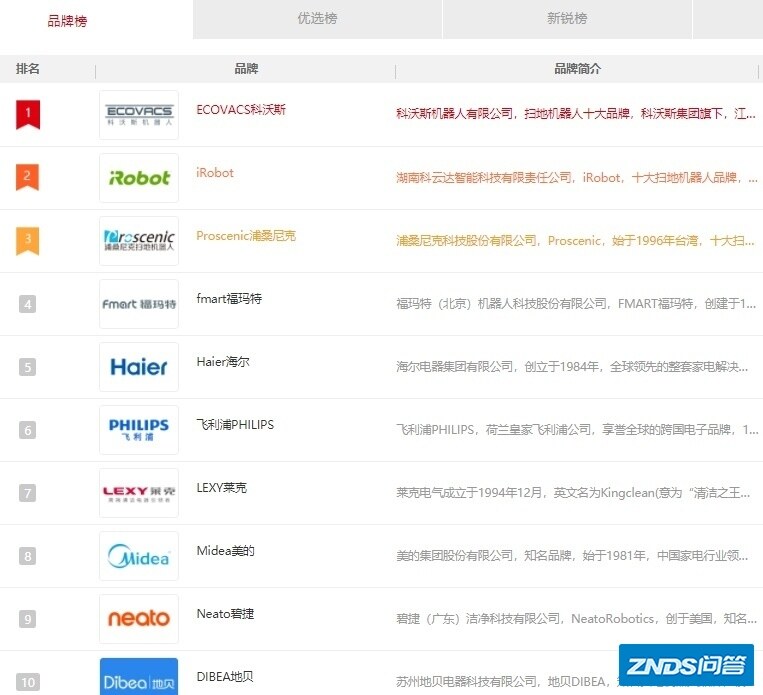The height and width of the screenshot is (695, 763).
Task: Click the yellow rank 3 ribbon badge
Action: tap(28, 240)
